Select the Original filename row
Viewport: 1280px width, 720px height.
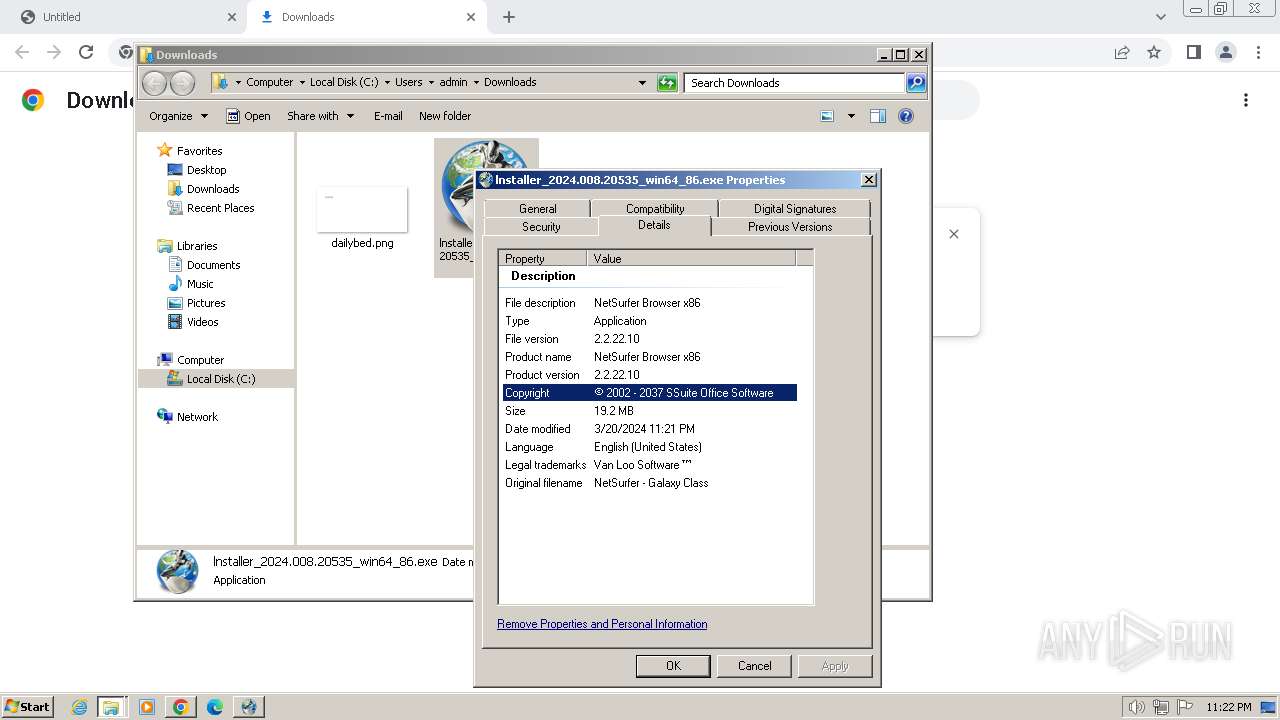[650, 483]
